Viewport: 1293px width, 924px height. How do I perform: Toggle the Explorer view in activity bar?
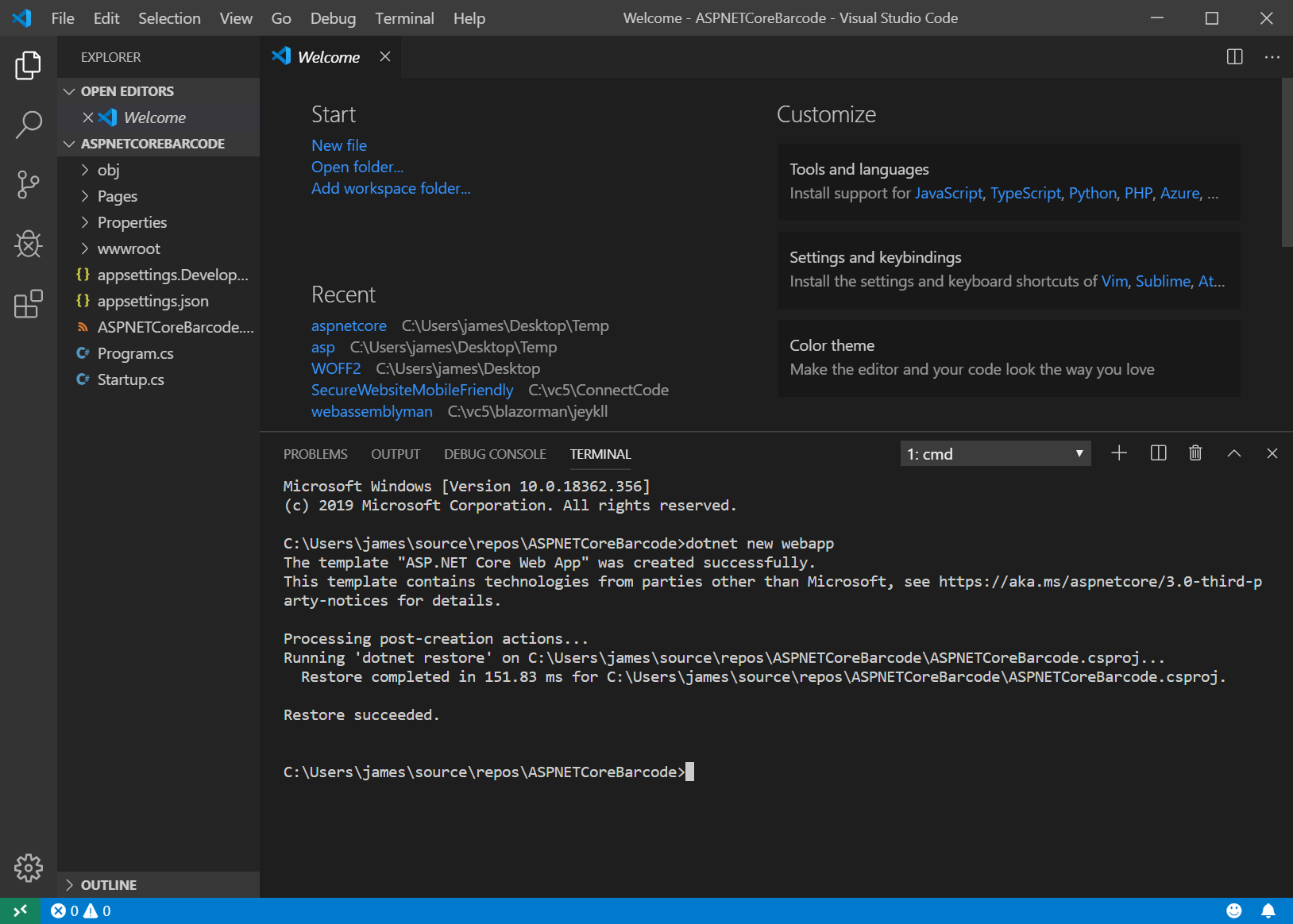pyautogui.click(x=29, y=65)
